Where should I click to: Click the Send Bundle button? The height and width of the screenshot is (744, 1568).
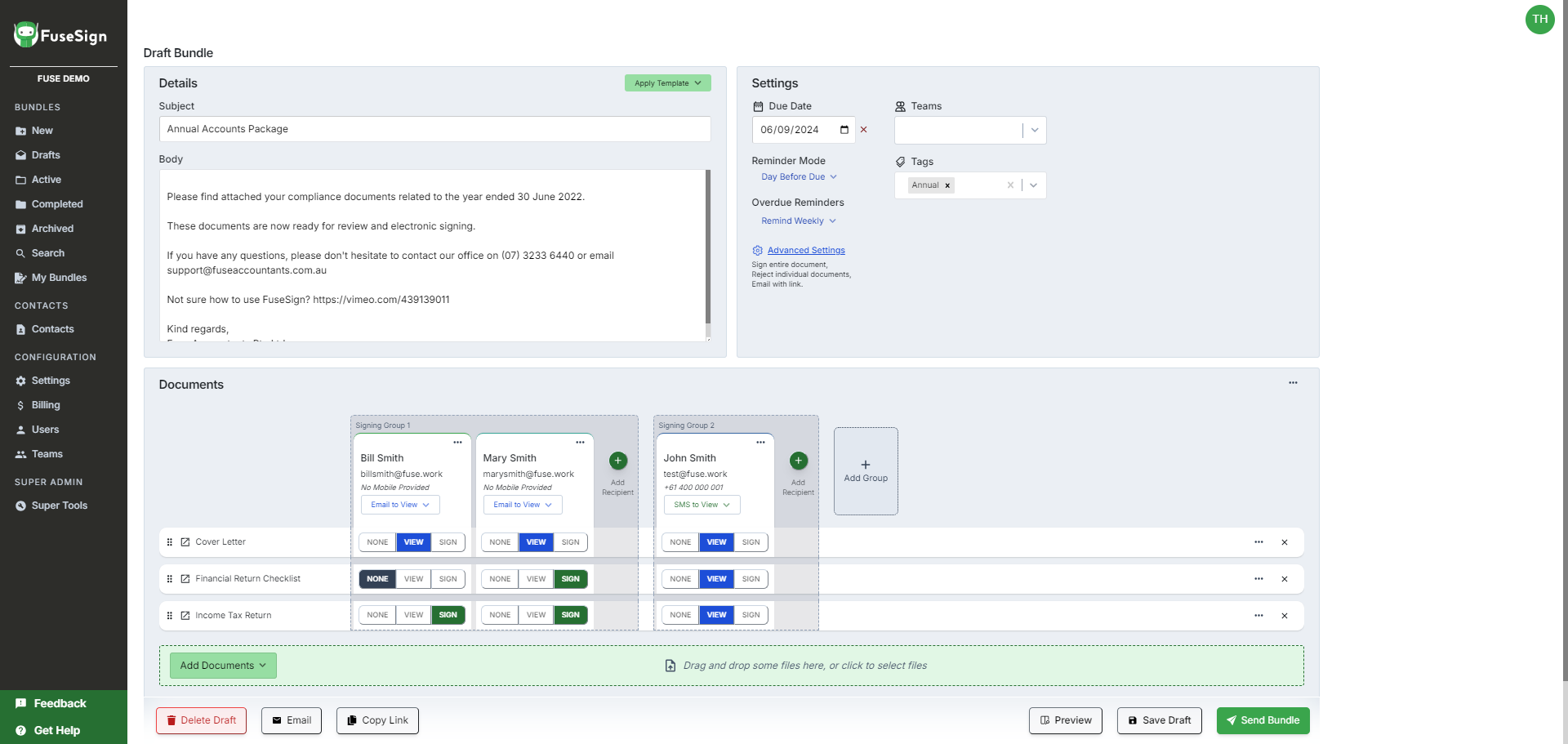coord(1263,720)
